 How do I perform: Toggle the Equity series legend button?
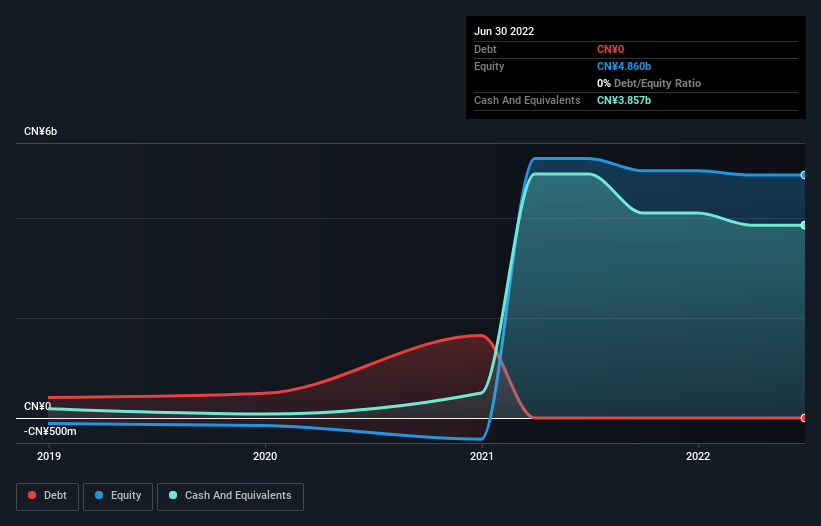tap(118, 496)
